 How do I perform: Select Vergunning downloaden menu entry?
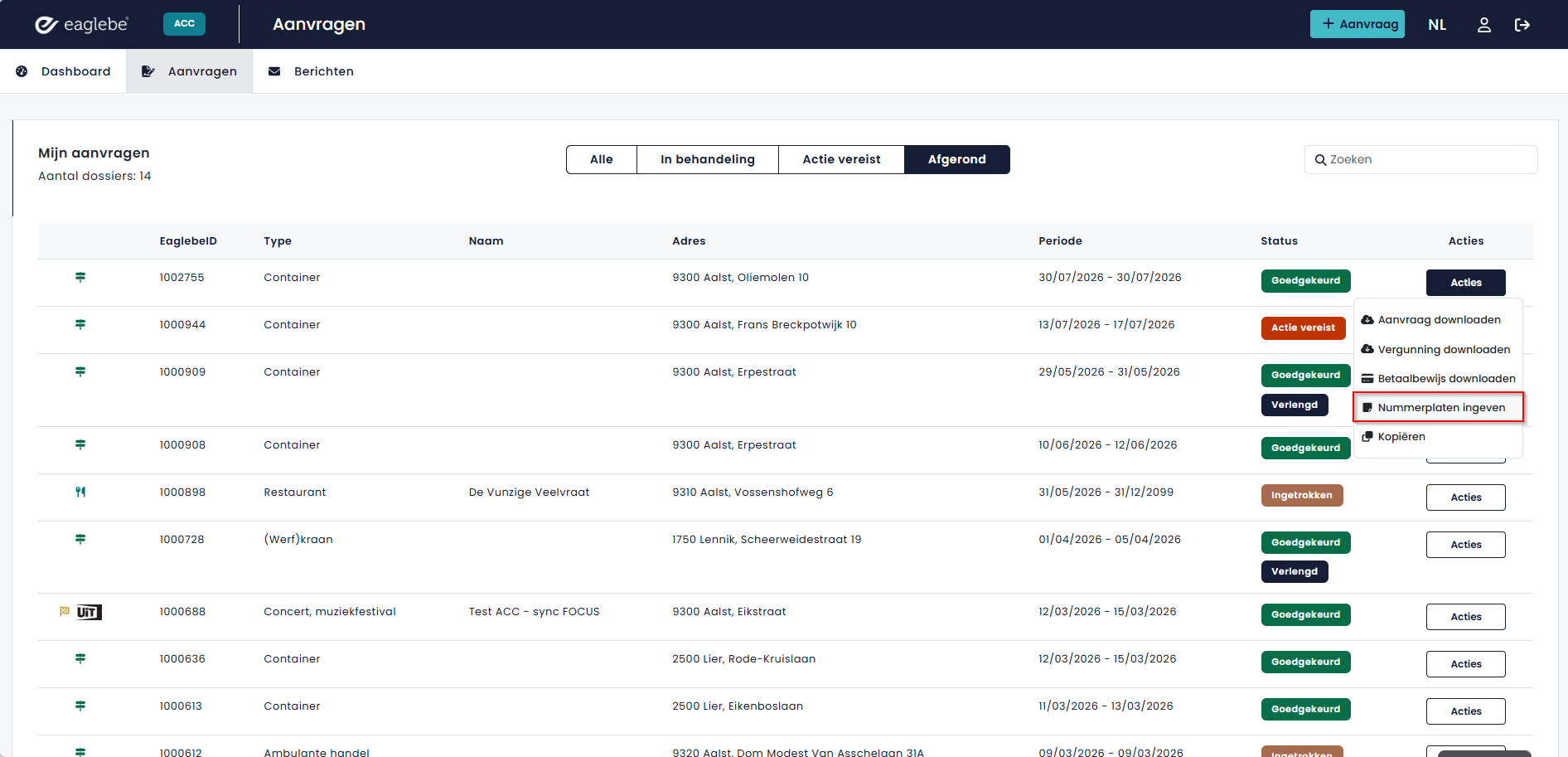(x=1438, y=349)
